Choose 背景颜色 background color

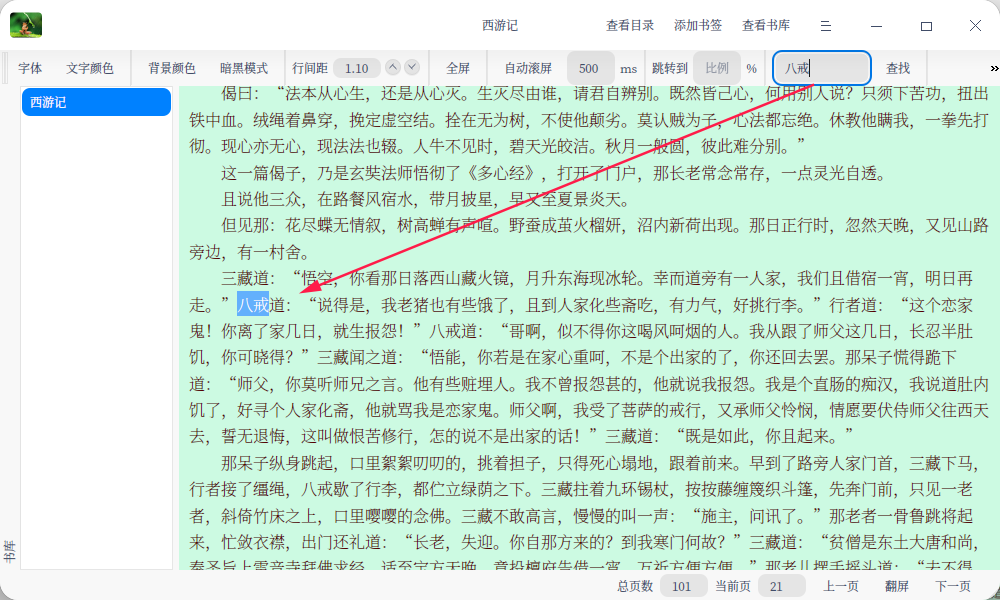[x=172, y=68]
